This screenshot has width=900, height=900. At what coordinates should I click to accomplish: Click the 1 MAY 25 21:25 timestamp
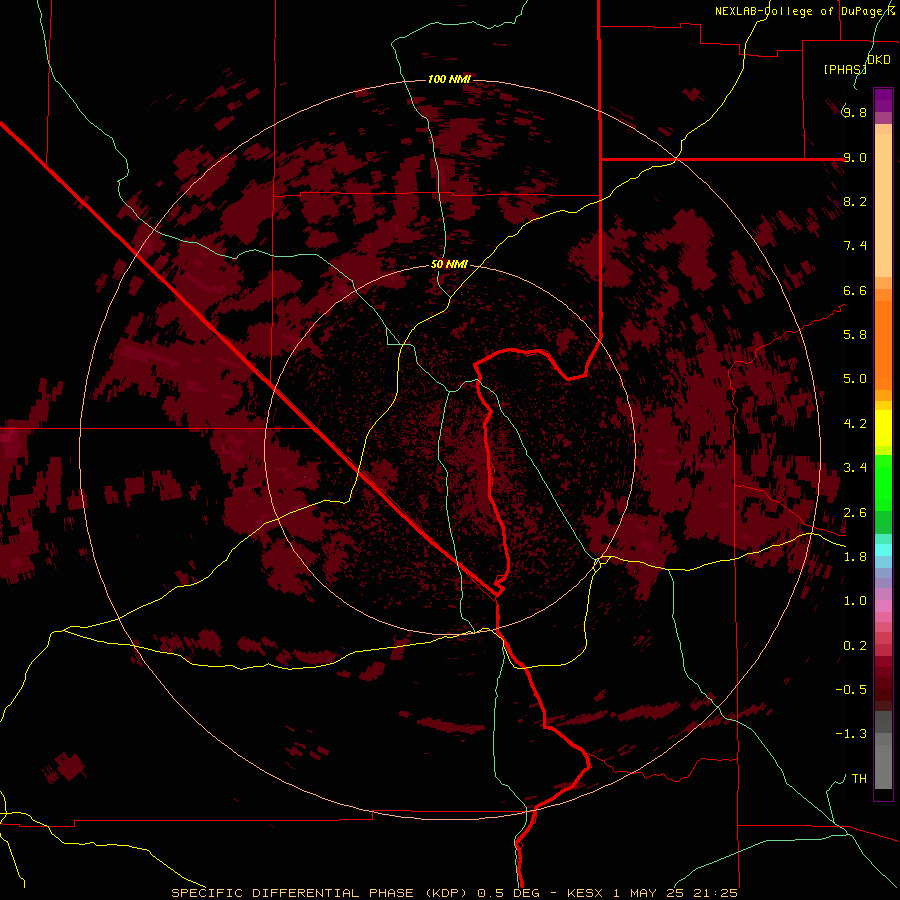pos(675,893)
